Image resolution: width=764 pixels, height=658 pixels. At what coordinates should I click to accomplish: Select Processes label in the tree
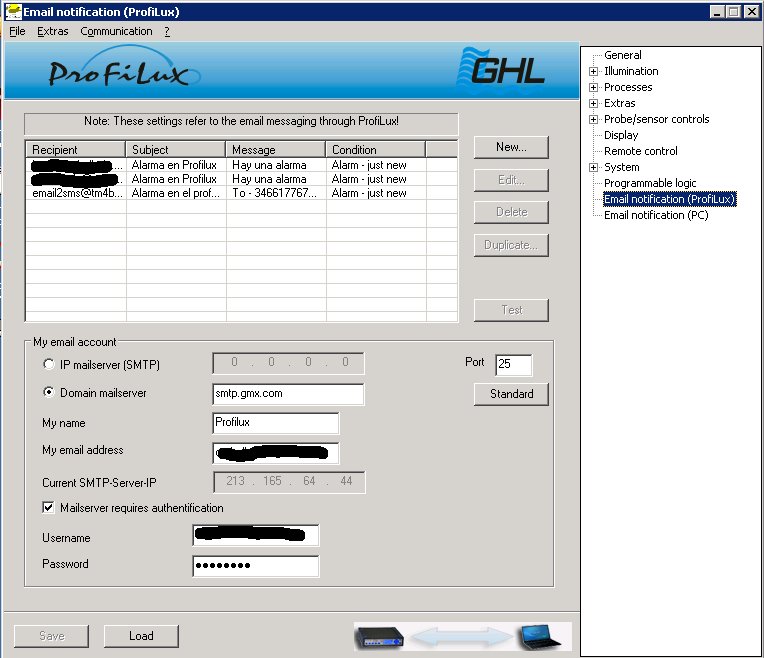point(628,87)
